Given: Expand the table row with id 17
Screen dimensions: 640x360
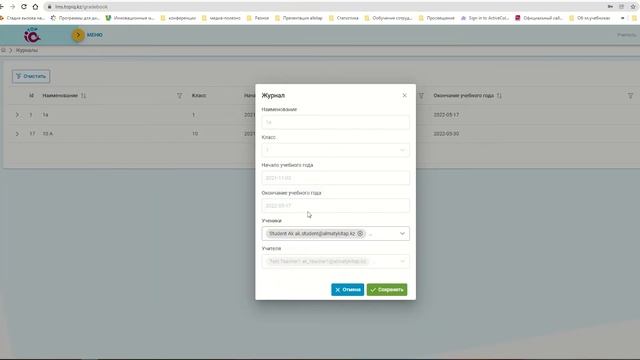Looking at the screenshot, I should click(17, 133).
